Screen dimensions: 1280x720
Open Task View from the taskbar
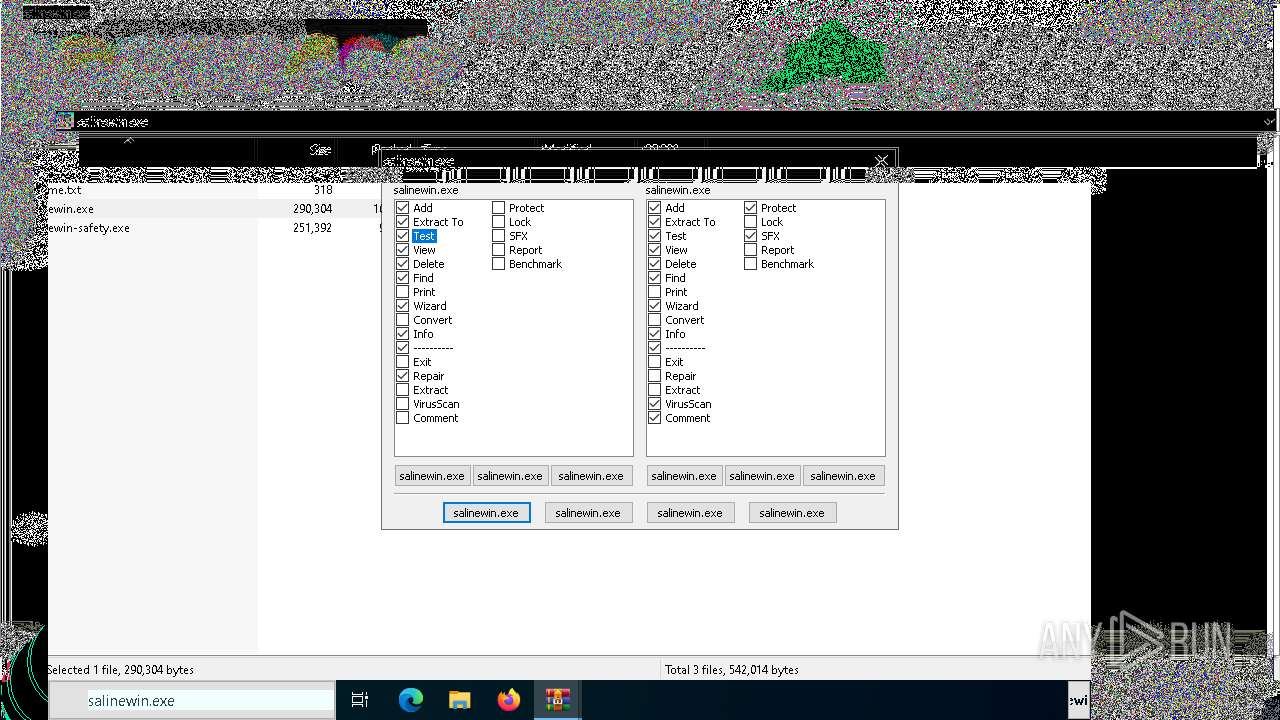[360, 701]
